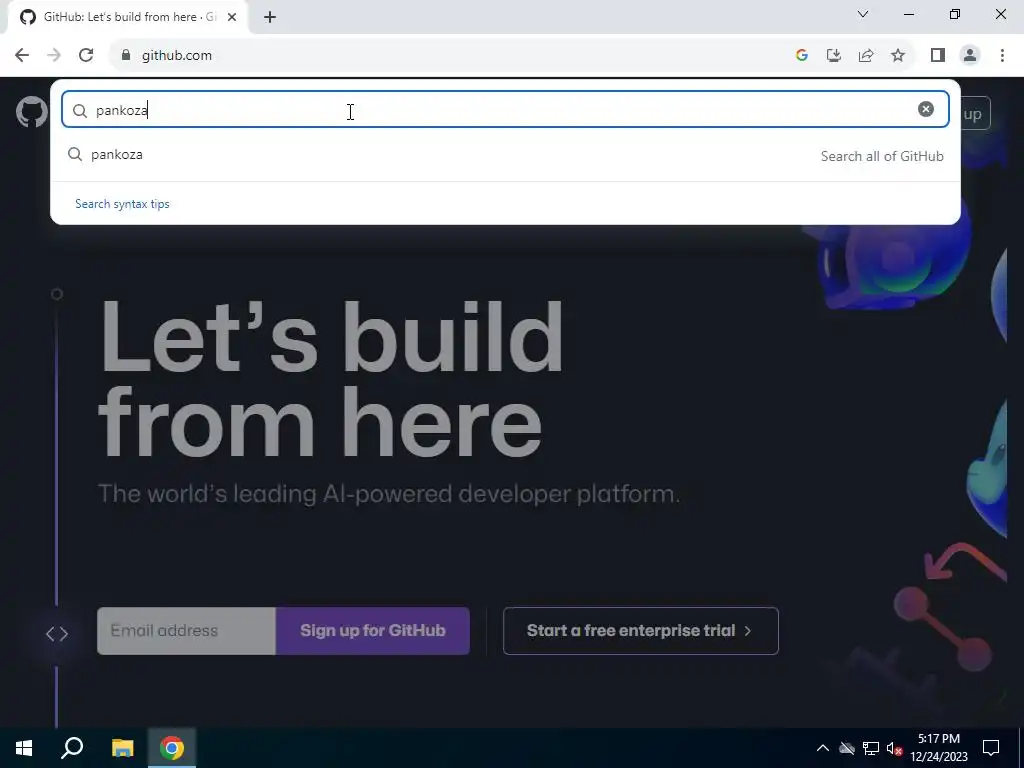Open the Chrome profile avatar

tap(970, 56)
